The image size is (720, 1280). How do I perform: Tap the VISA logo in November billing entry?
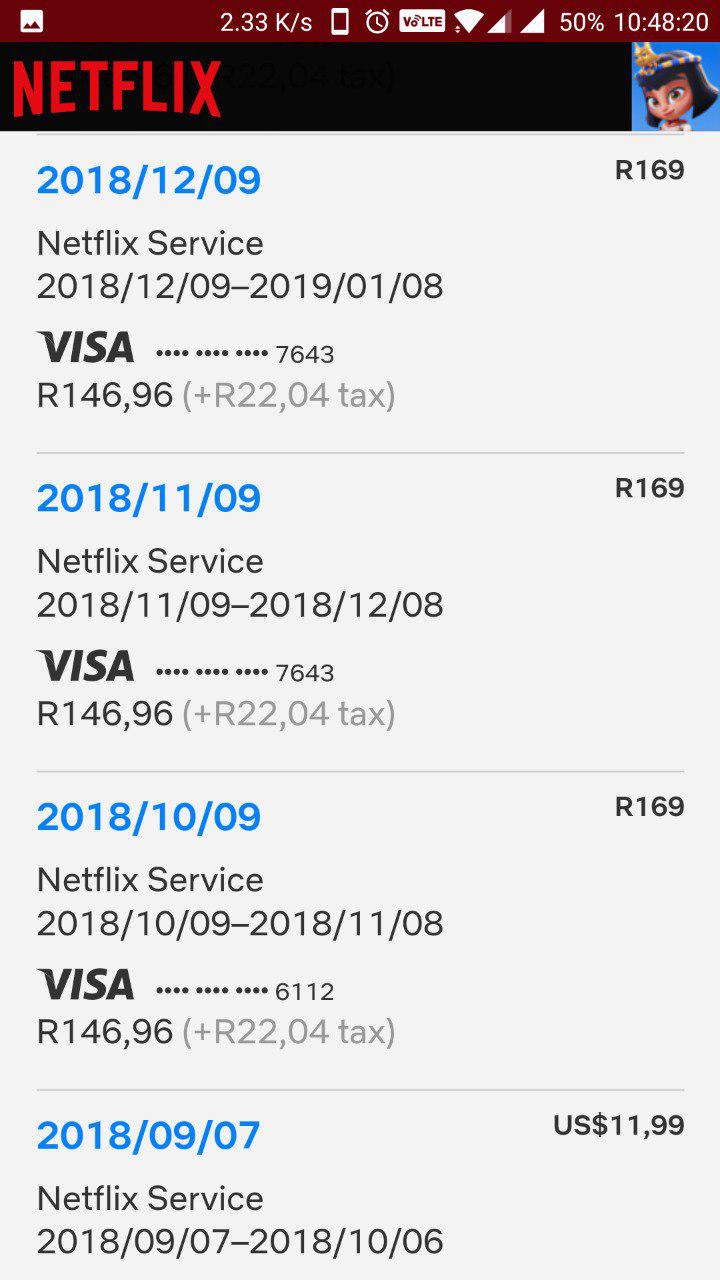86,666
